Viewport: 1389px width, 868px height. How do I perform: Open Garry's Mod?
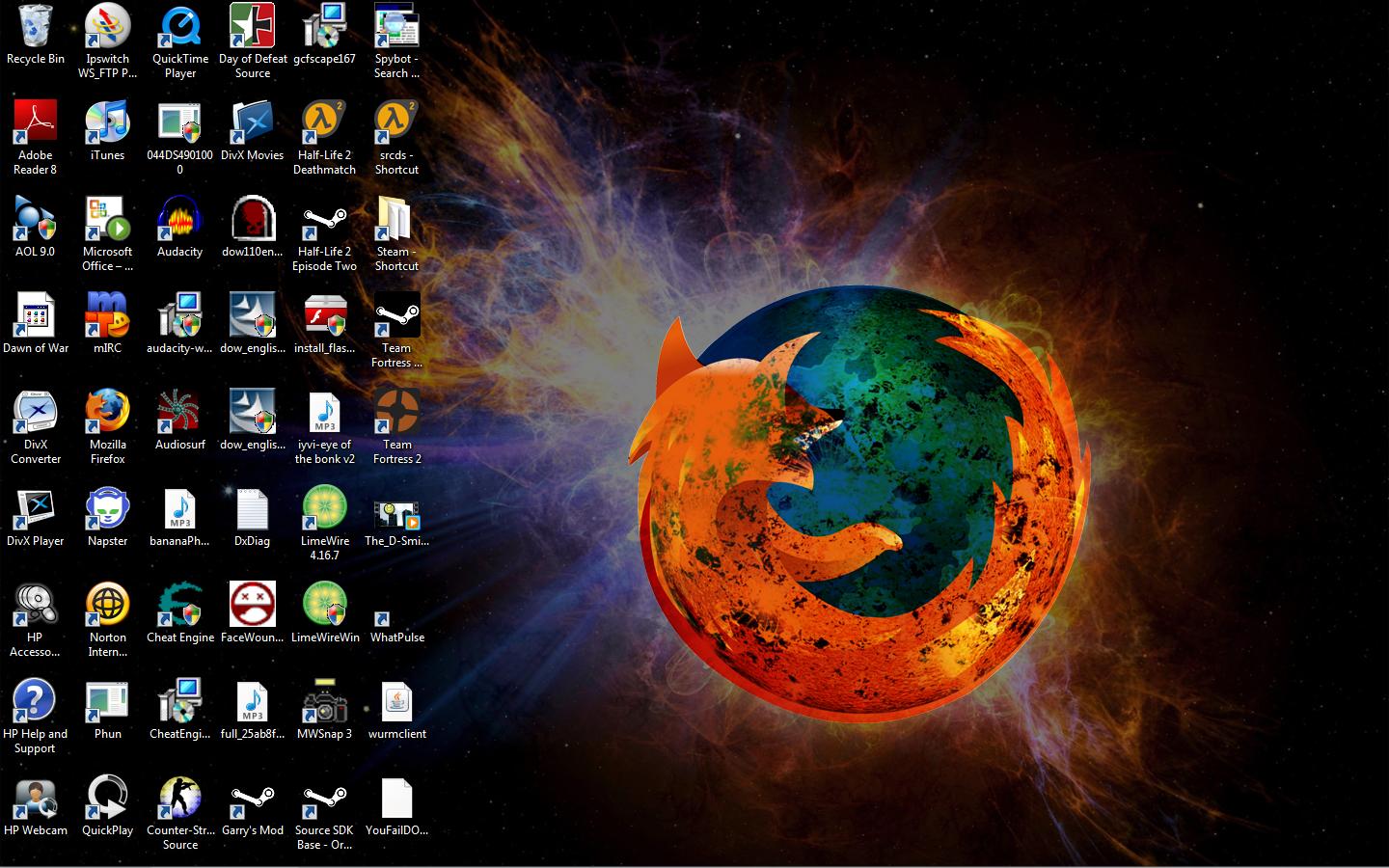[252, 800]
